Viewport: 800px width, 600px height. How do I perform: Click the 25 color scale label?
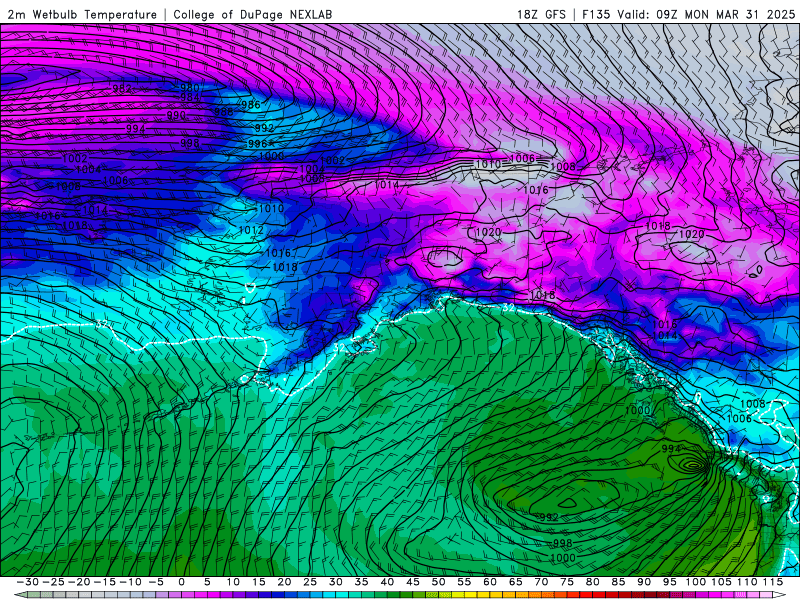310,582
